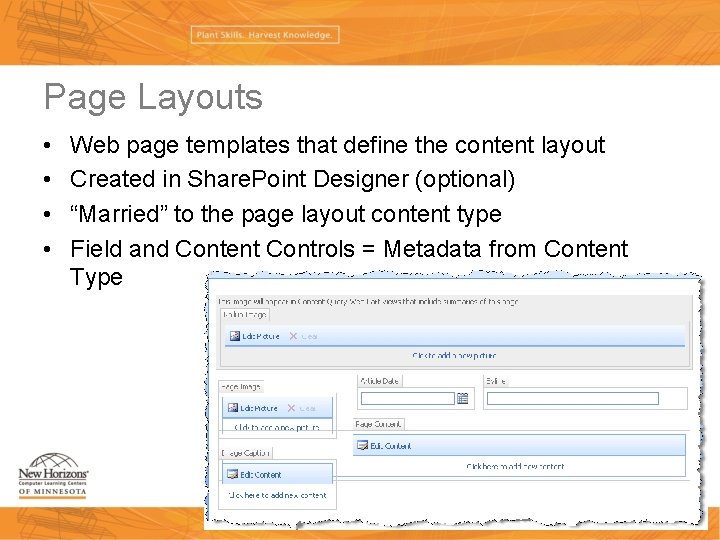
Task: Click the Clear X icon in Rollup Image section
Action: coord(293,336)
